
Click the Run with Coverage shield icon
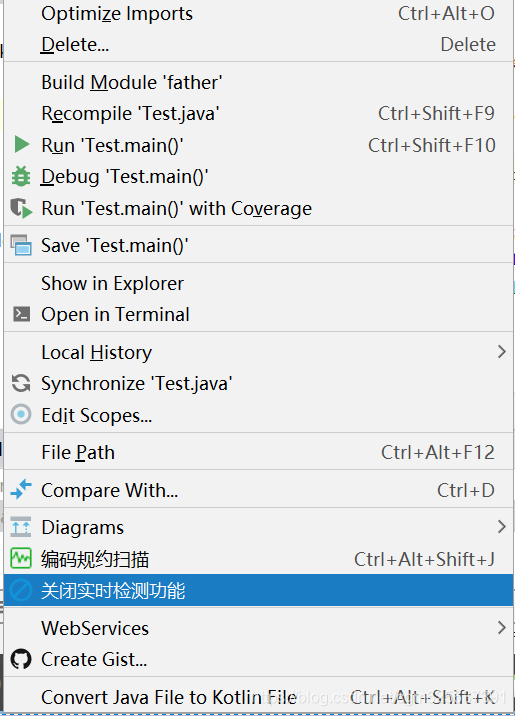tap(21, 208)
